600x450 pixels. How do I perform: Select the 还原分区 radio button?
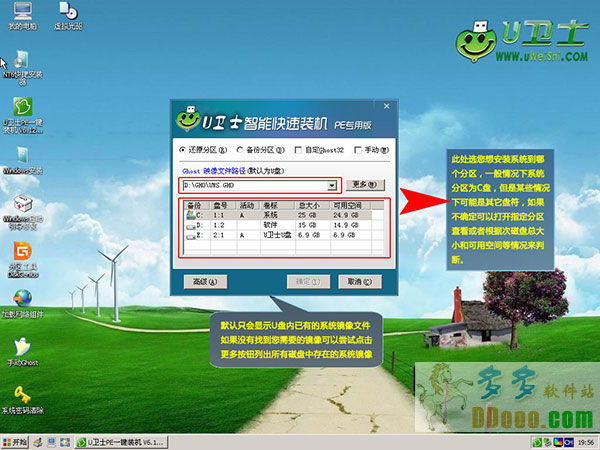(182, 150)
